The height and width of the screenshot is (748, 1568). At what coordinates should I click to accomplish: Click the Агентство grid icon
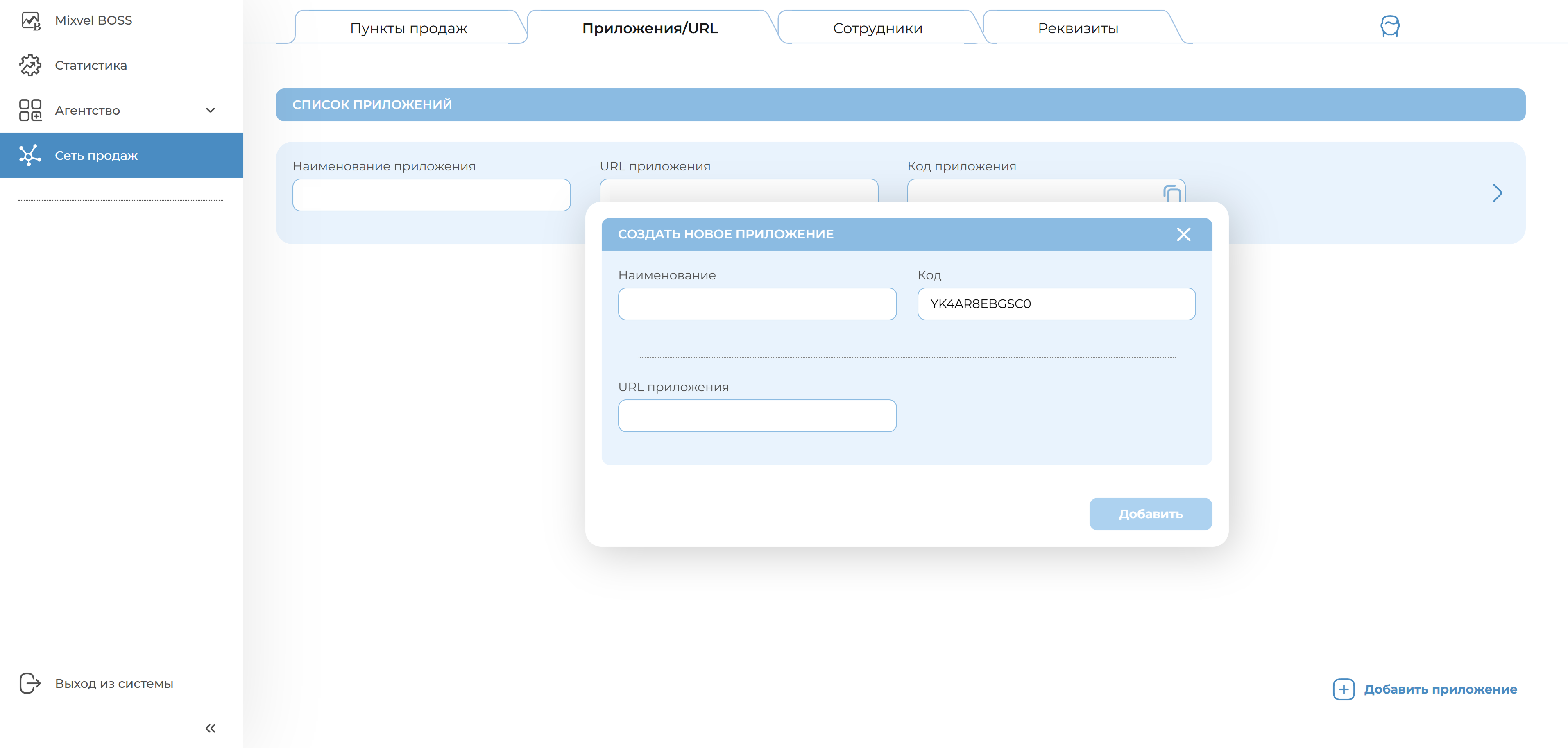point(30,110)
